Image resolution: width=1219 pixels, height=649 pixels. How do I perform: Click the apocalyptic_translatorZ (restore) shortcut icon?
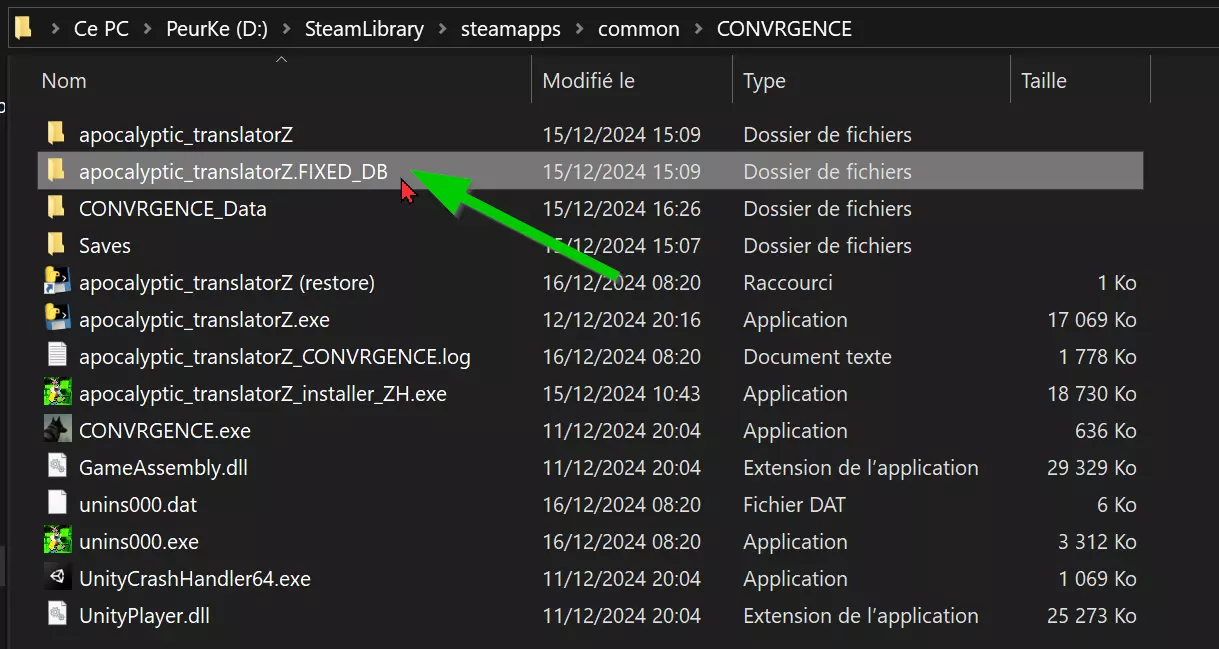pyautogui.click(x=57, y=282)
